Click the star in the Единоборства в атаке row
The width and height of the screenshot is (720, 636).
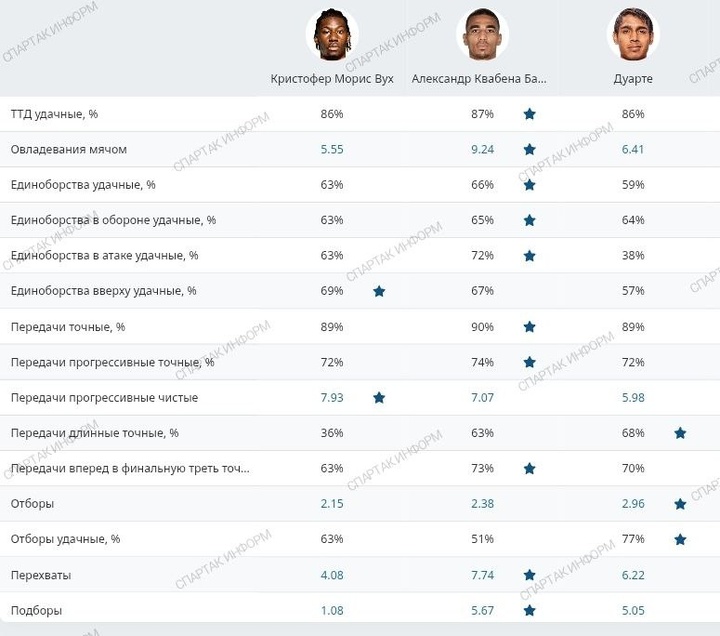[529, 256]
